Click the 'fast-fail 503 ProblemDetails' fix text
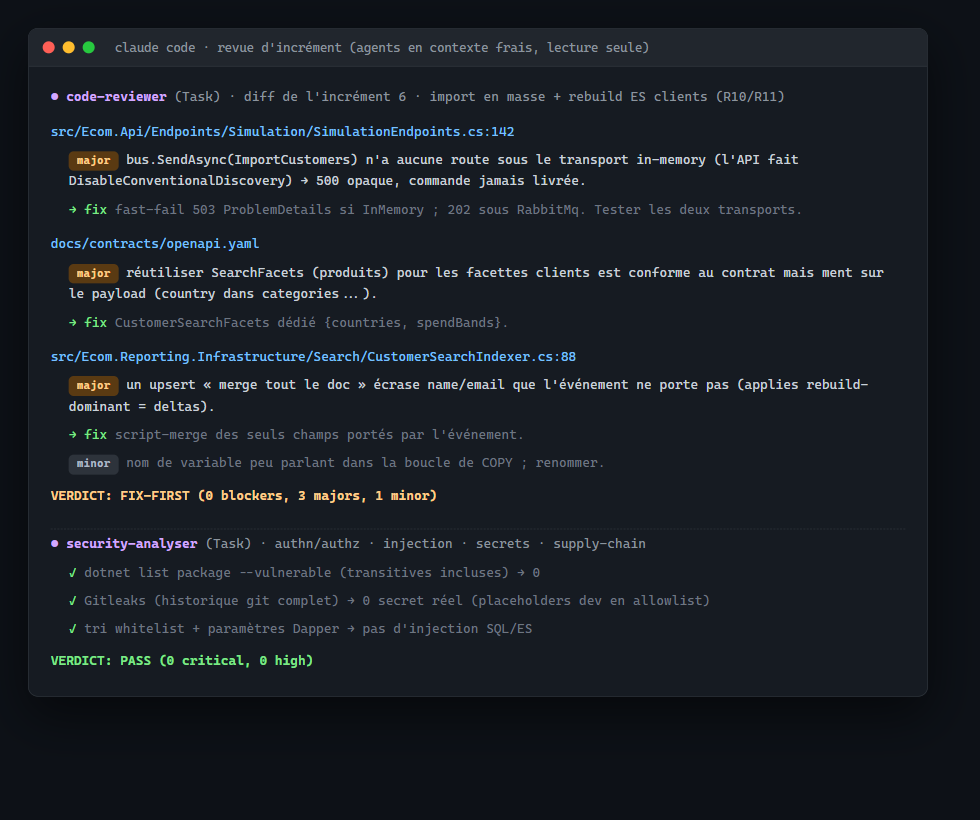The height and width of the screenshot is (820, 980). pos(223,209)
